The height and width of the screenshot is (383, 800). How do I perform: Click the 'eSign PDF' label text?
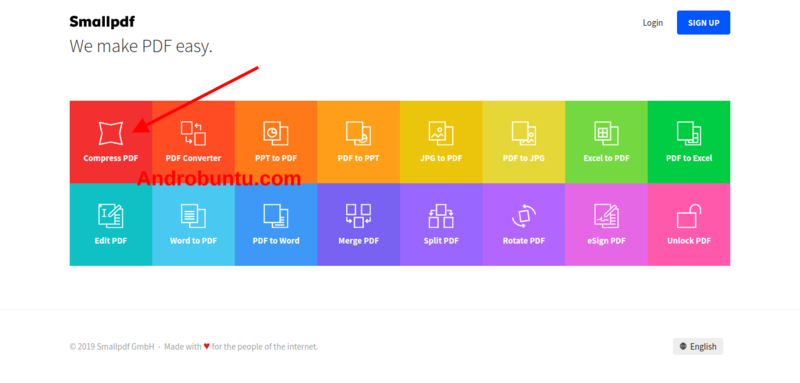[x=607, y=241]
